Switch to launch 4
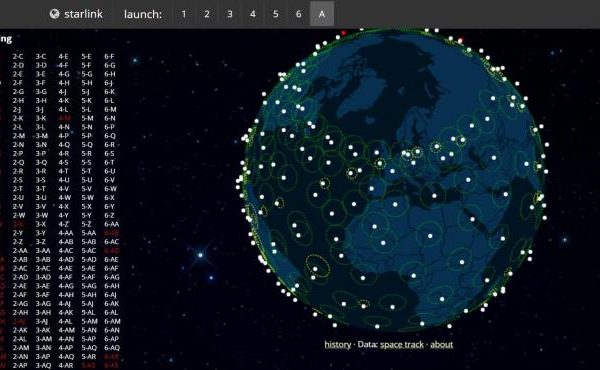 253,14
